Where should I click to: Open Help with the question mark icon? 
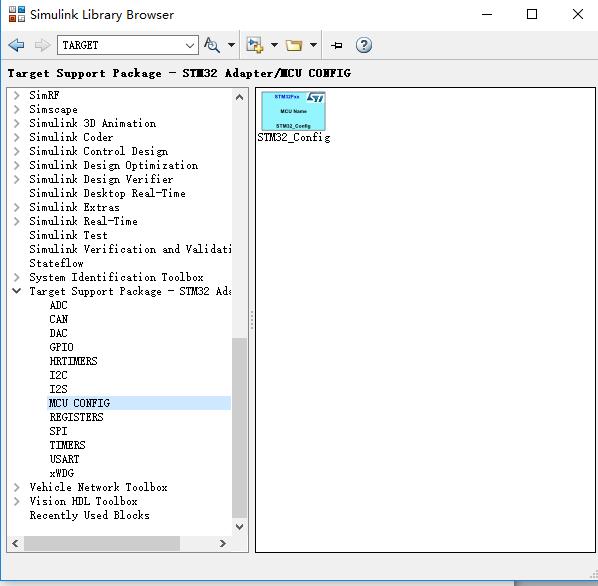[364, 45]
